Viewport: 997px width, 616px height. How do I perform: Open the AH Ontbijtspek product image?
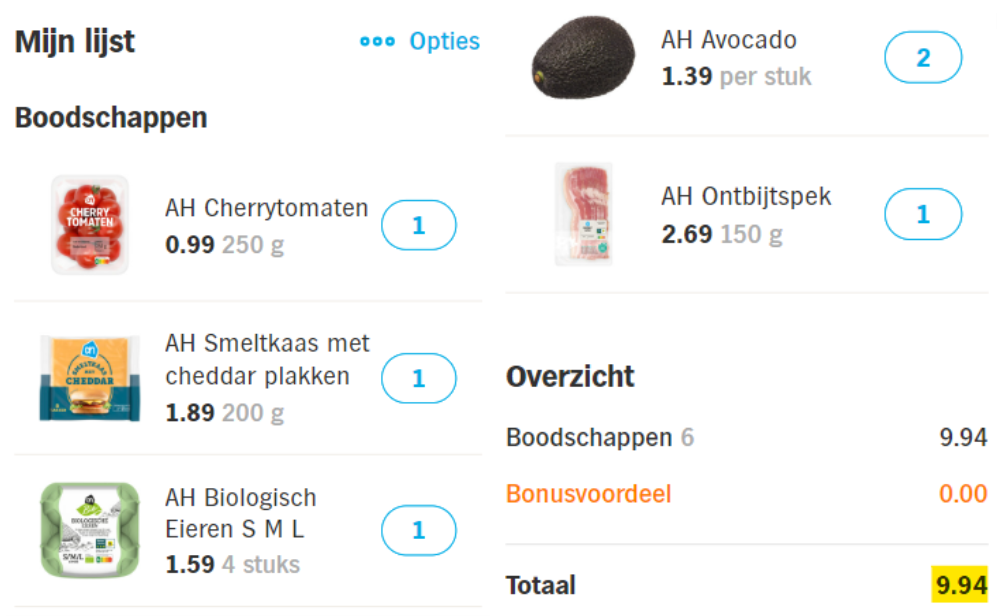584,214
